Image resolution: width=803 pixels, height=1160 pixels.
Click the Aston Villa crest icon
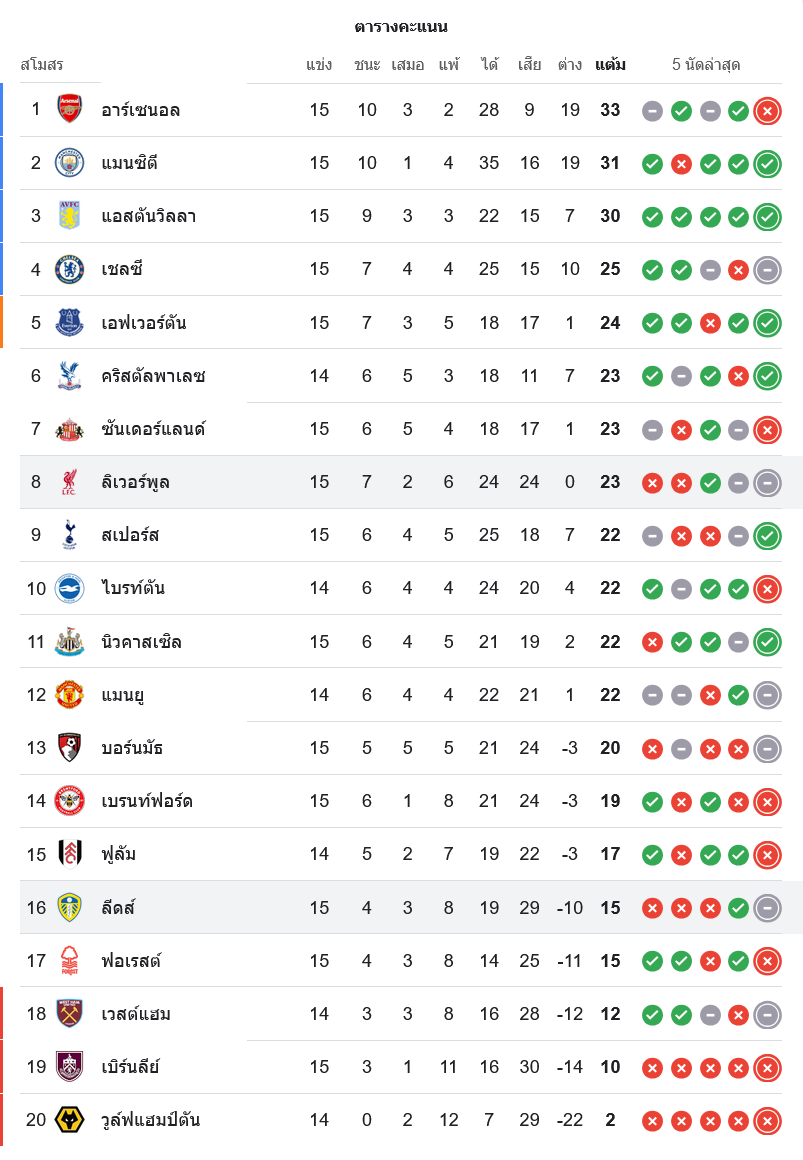[69, 216]
